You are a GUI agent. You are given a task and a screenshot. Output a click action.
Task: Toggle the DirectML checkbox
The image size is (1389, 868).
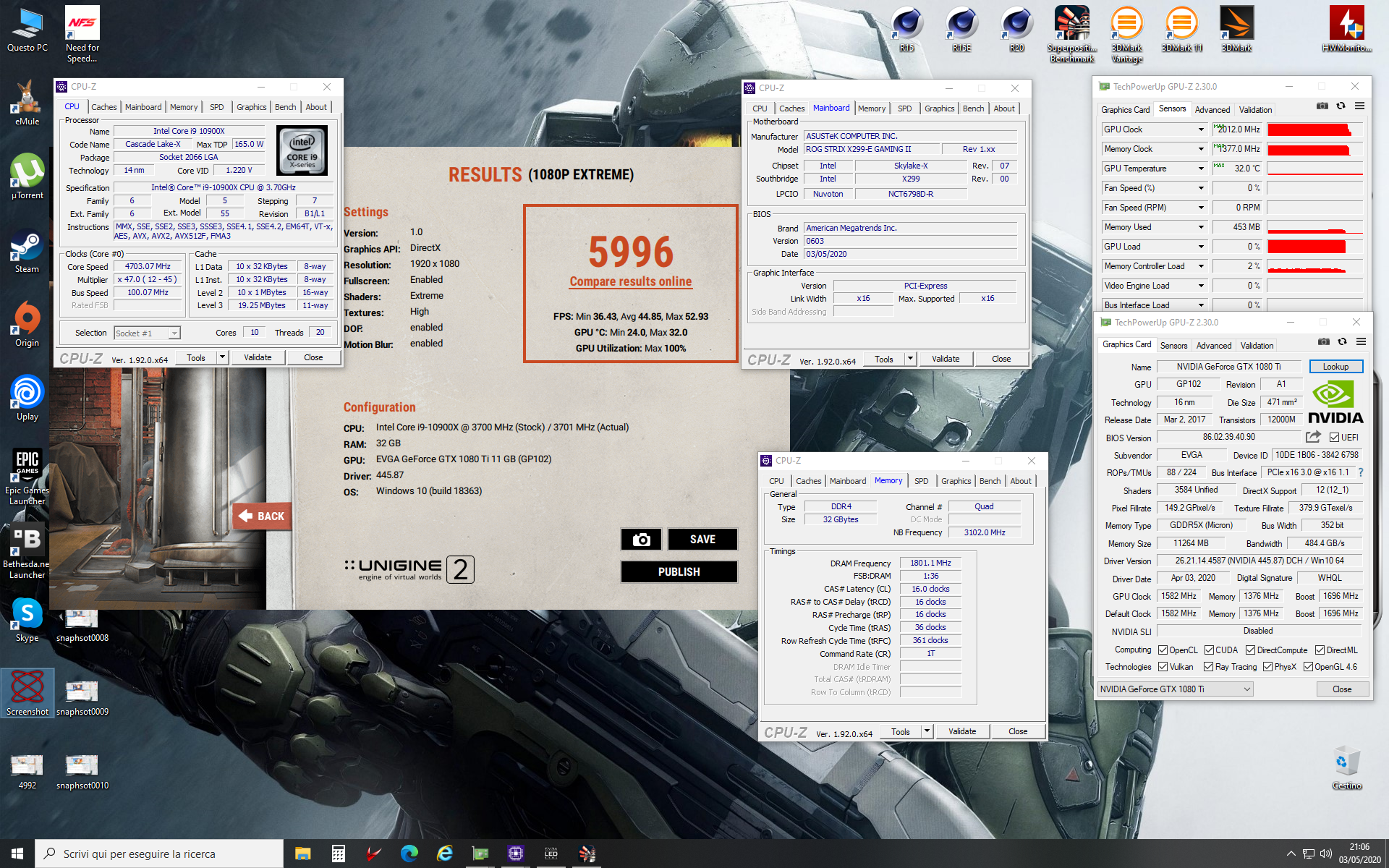[x=1320, y=650]
